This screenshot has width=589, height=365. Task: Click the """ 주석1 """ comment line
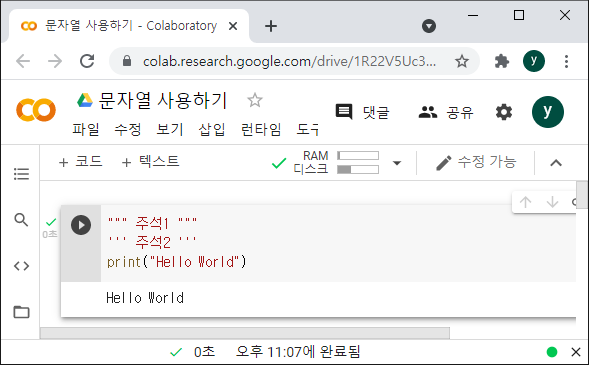[152, 223]
